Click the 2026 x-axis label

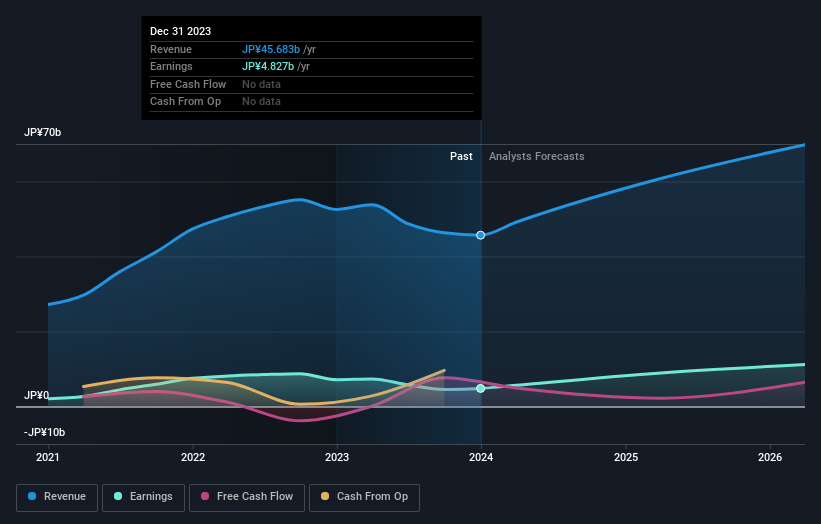[770, 458]
